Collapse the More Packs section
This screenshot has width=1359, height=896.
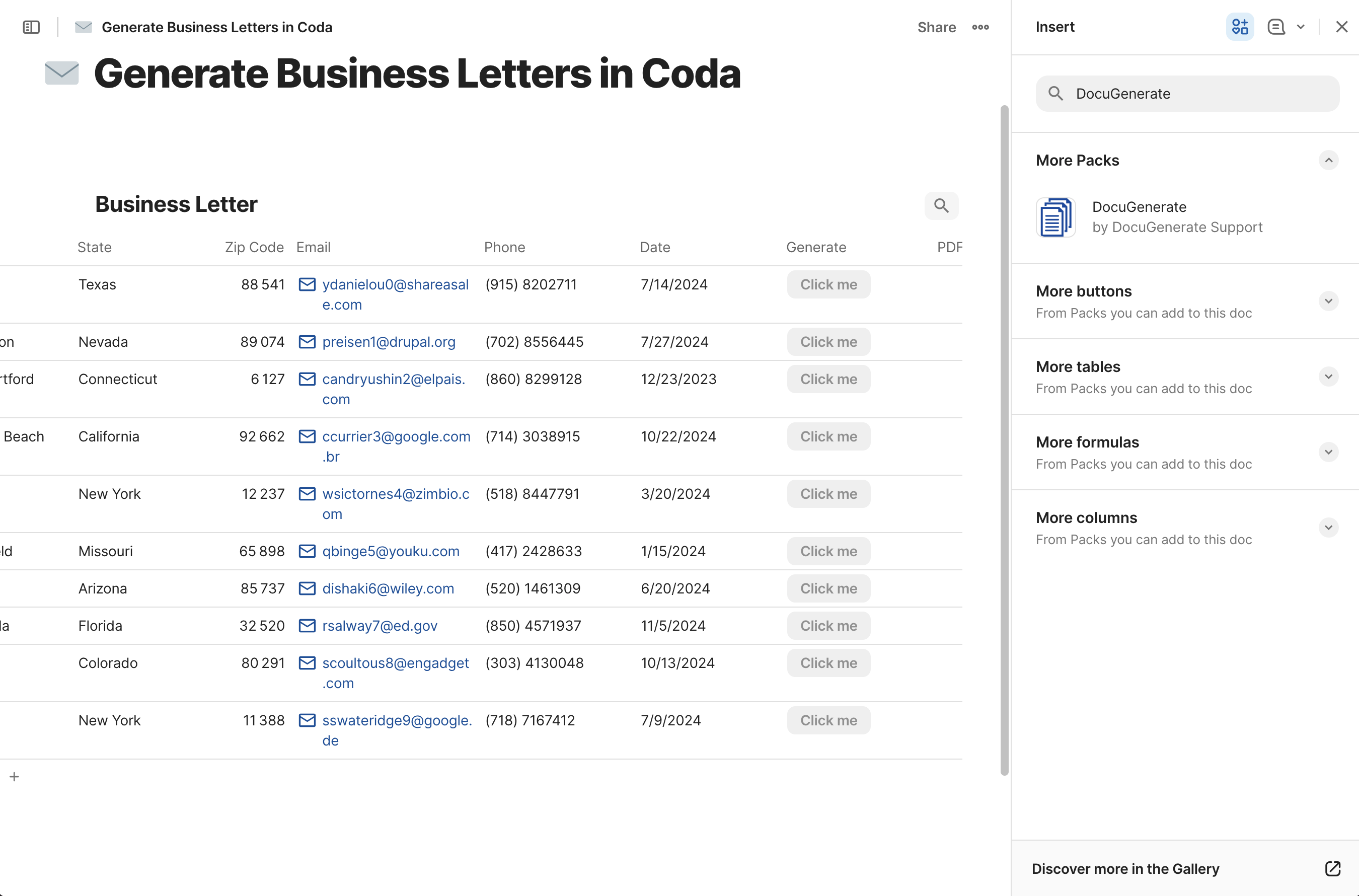1328,161
